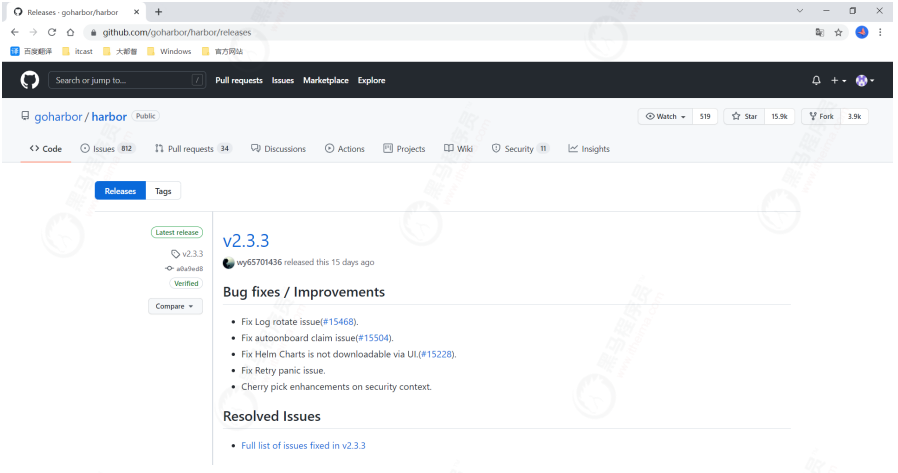
Task: Open Issues in the top navigation
Action: [283, 80]
